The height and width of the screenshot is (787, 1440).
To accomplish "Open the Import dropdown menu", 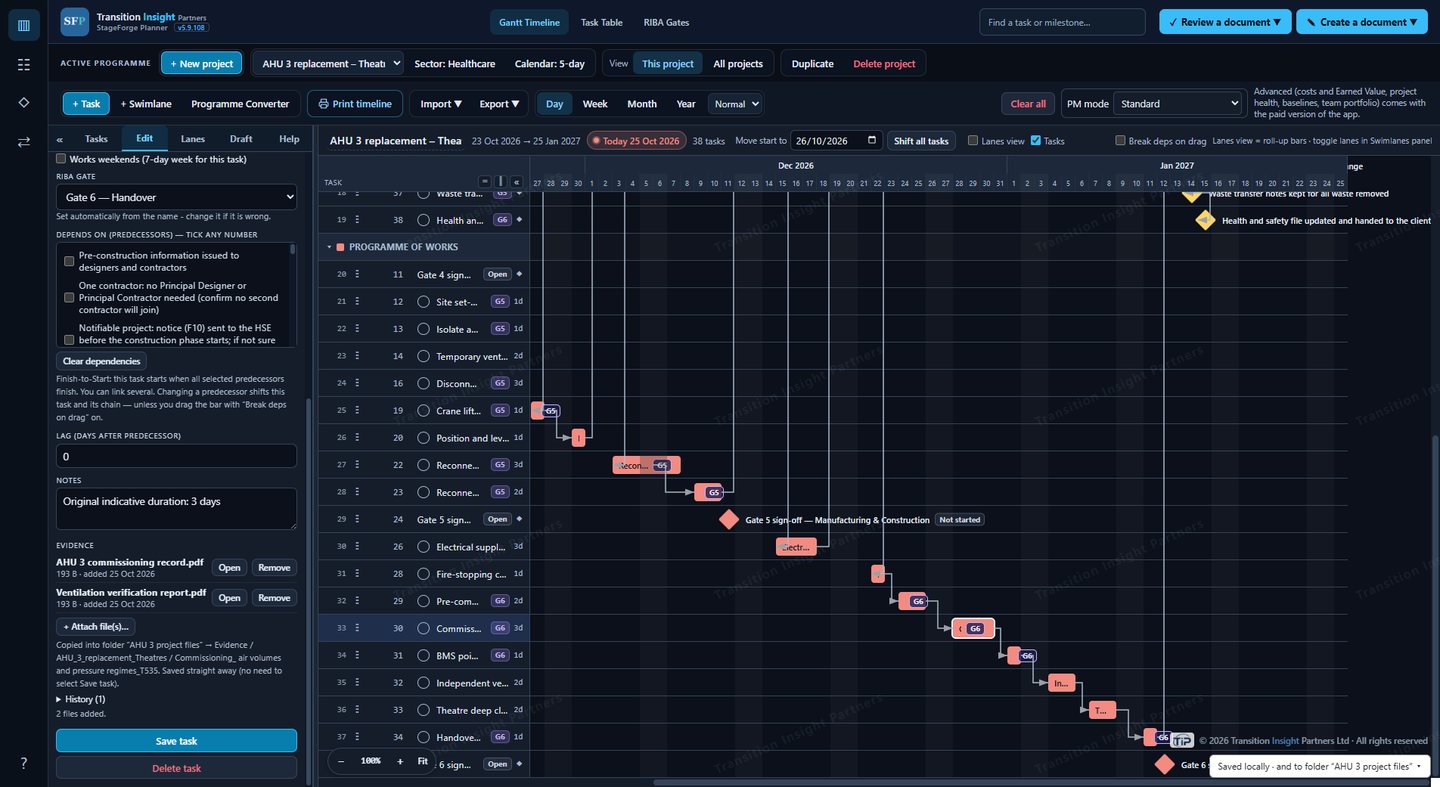I will click(x=441, y=103).
